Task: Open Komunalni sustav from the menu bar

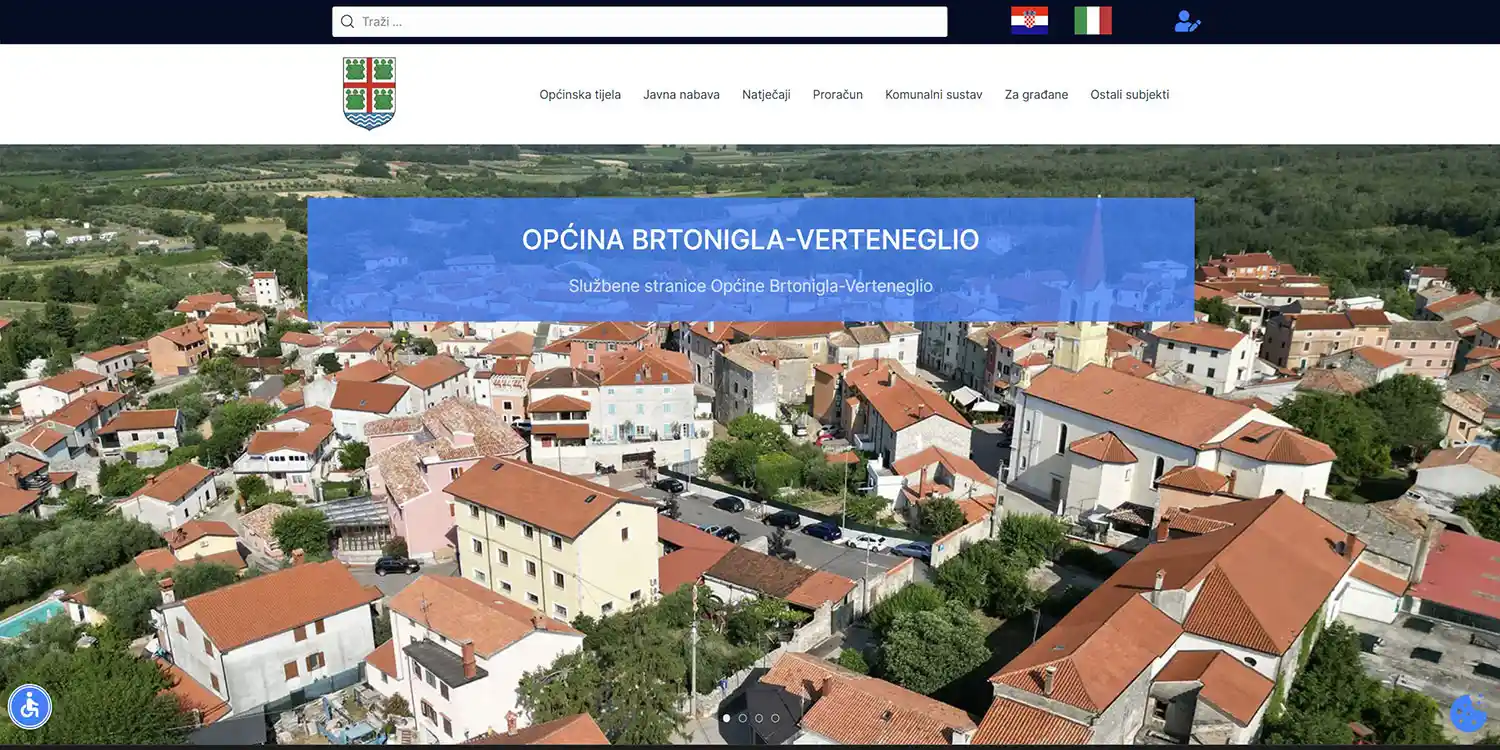Action: [x=933, y=94]
